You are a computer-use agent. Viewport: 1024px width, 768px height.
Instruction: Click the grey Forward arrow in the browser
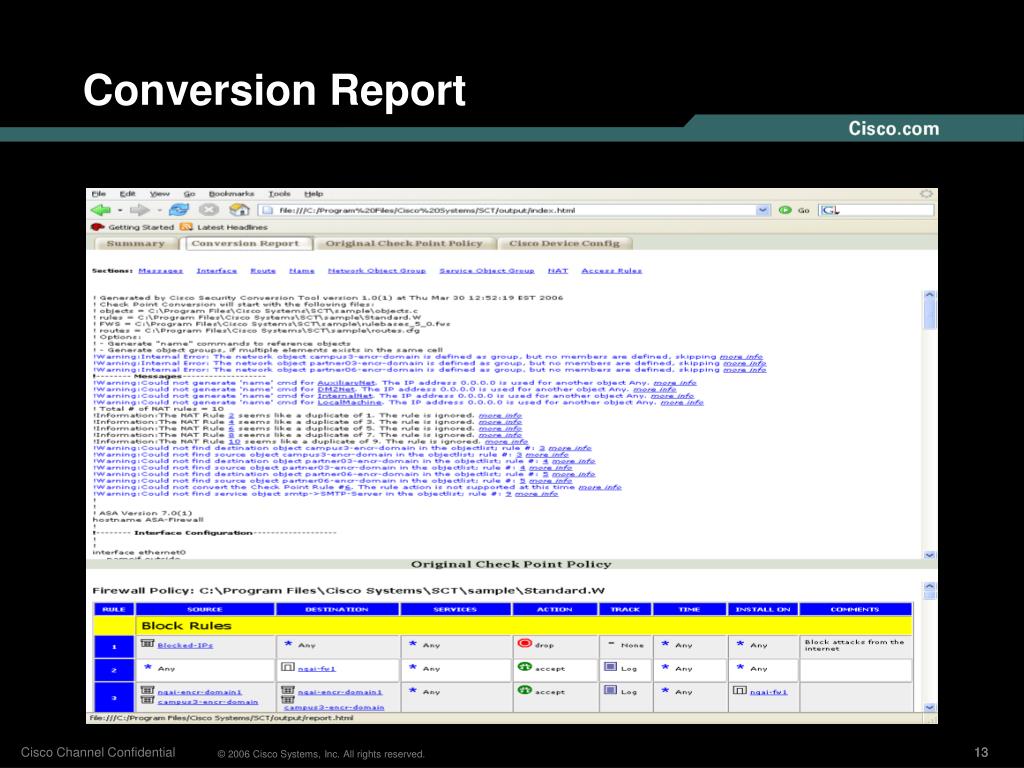point(139,210)
